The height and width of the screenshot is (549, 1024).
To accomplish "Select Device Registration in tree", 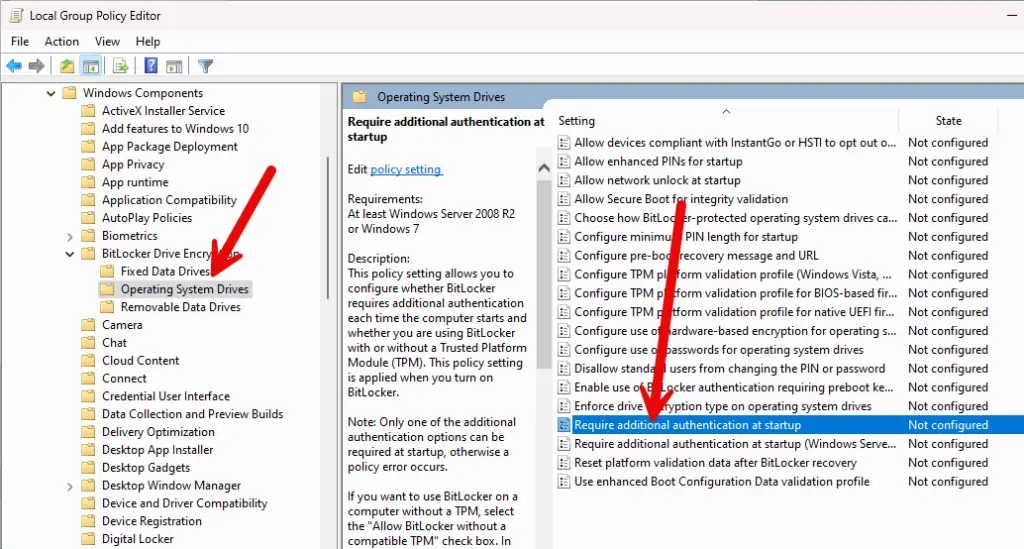I will point(152,521).
